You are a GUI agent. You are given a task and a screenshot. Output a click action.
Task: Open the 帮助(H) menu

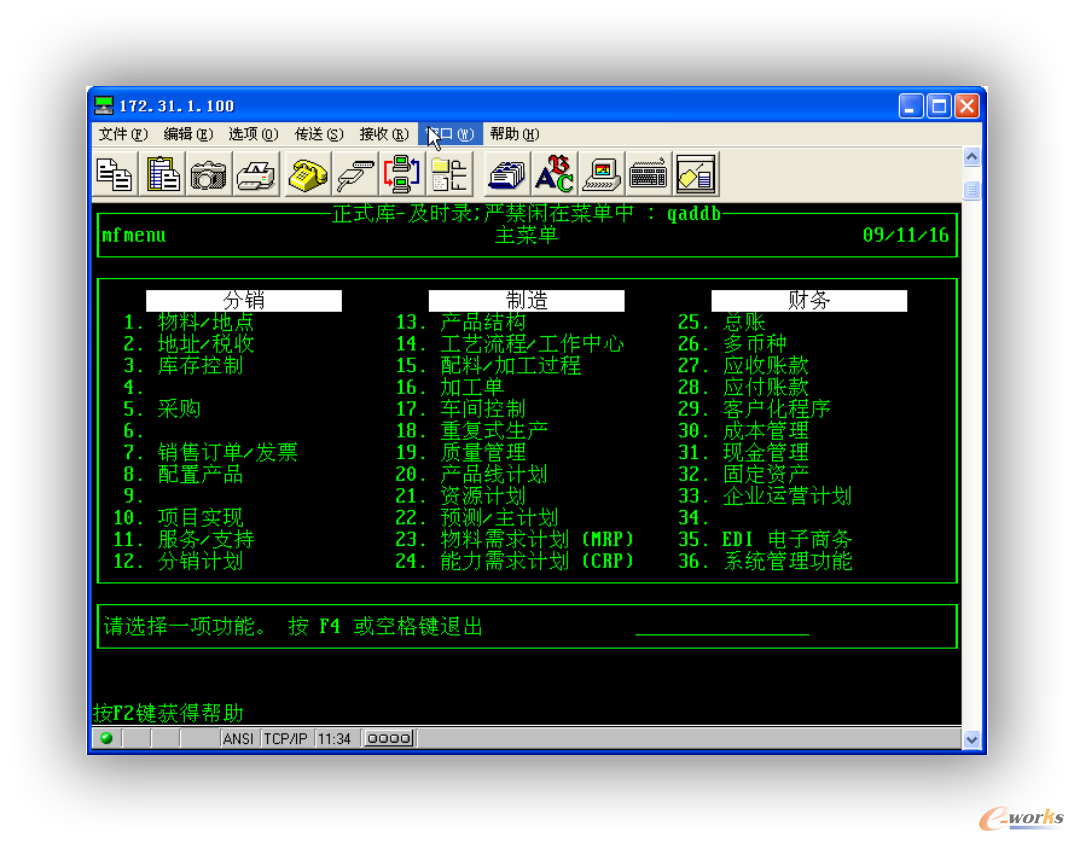[514, 134]
